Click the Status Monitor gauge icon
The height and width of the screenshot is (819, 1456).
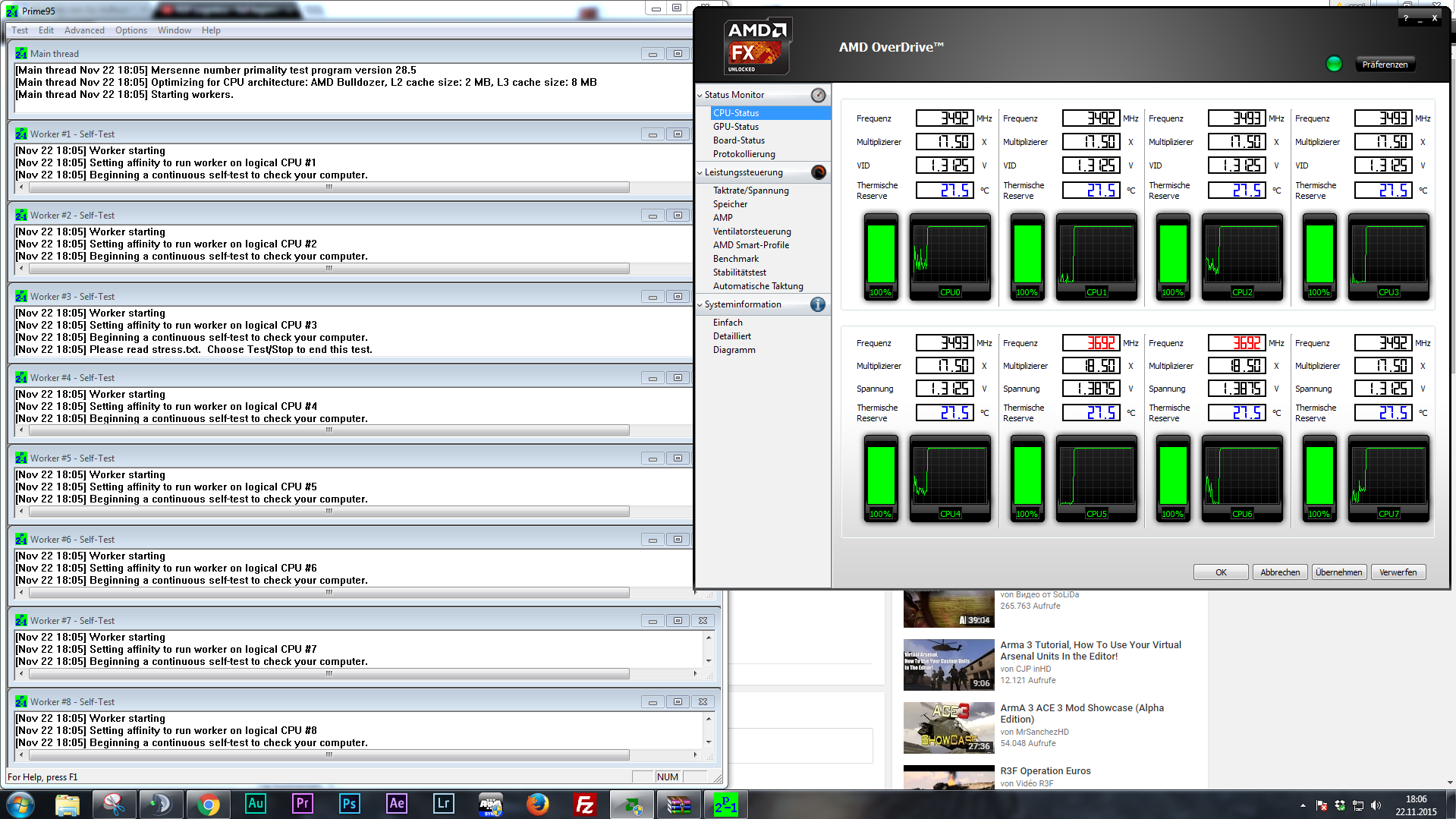(x=818, y=95)
